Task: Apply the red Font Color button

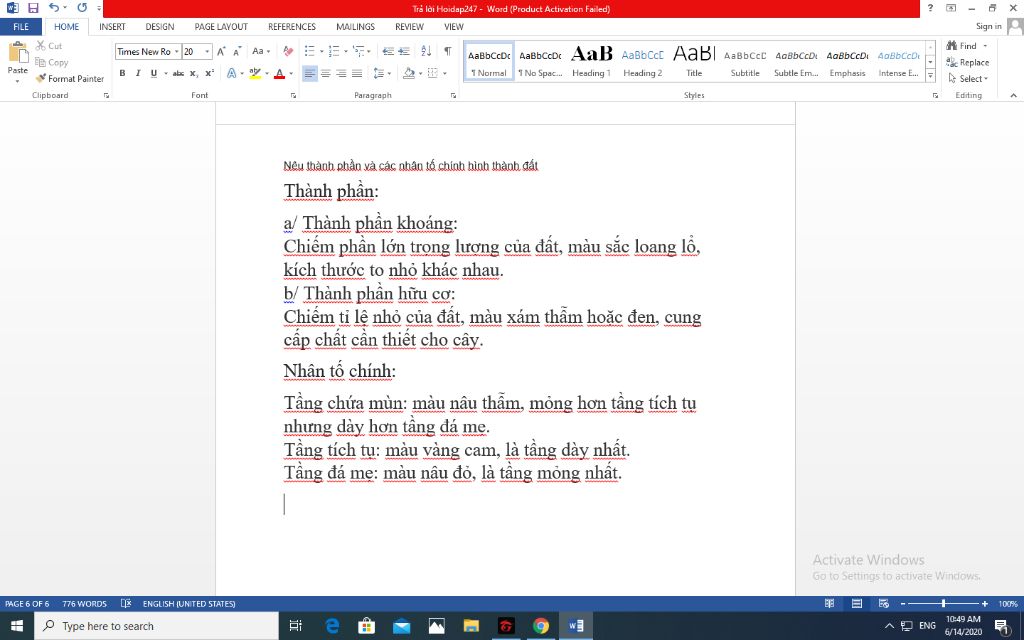Action: 280,73
